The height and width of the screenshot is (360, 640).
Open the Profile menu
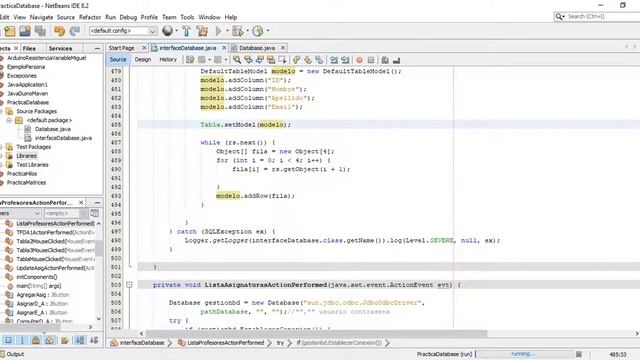[x=149, y=17]
